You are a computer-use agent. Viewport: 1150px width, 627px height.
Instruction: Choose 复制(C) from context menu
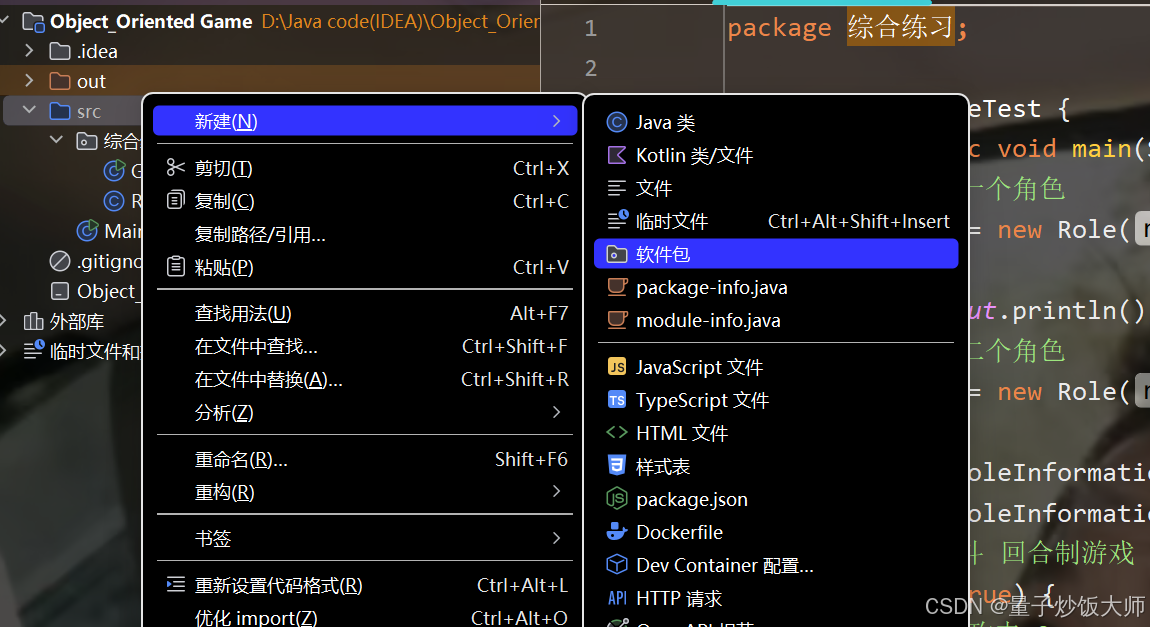click(x=365, y=202)
